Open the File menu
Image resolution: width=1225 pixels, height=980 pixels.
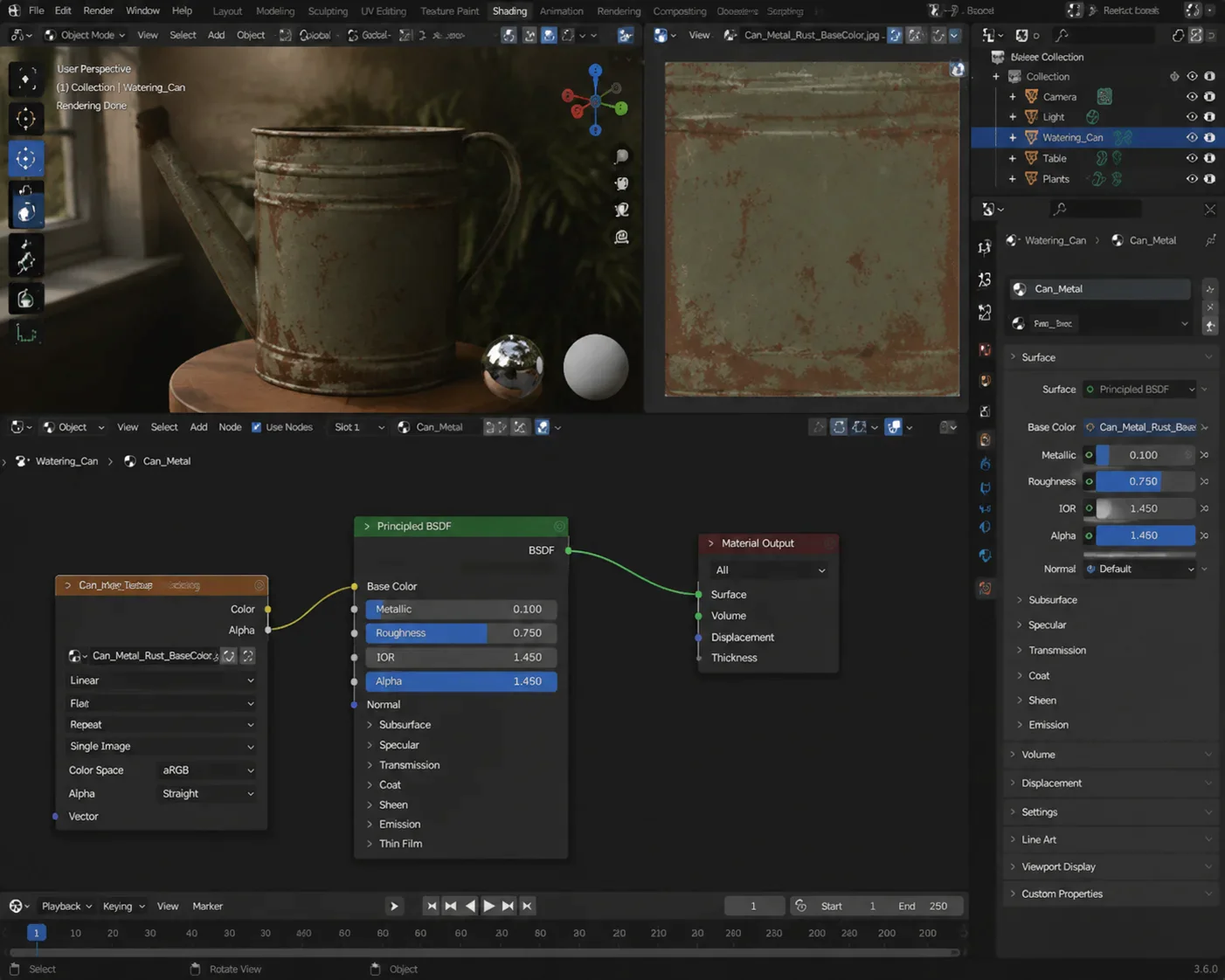click(x=36, y=10)
